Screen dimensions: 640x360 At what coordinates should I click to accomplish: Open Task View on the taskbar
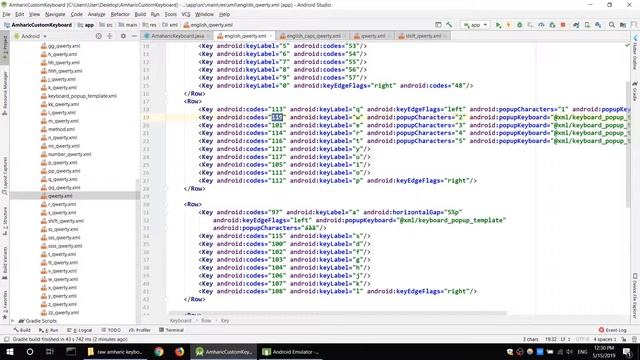tap(50, 351)
